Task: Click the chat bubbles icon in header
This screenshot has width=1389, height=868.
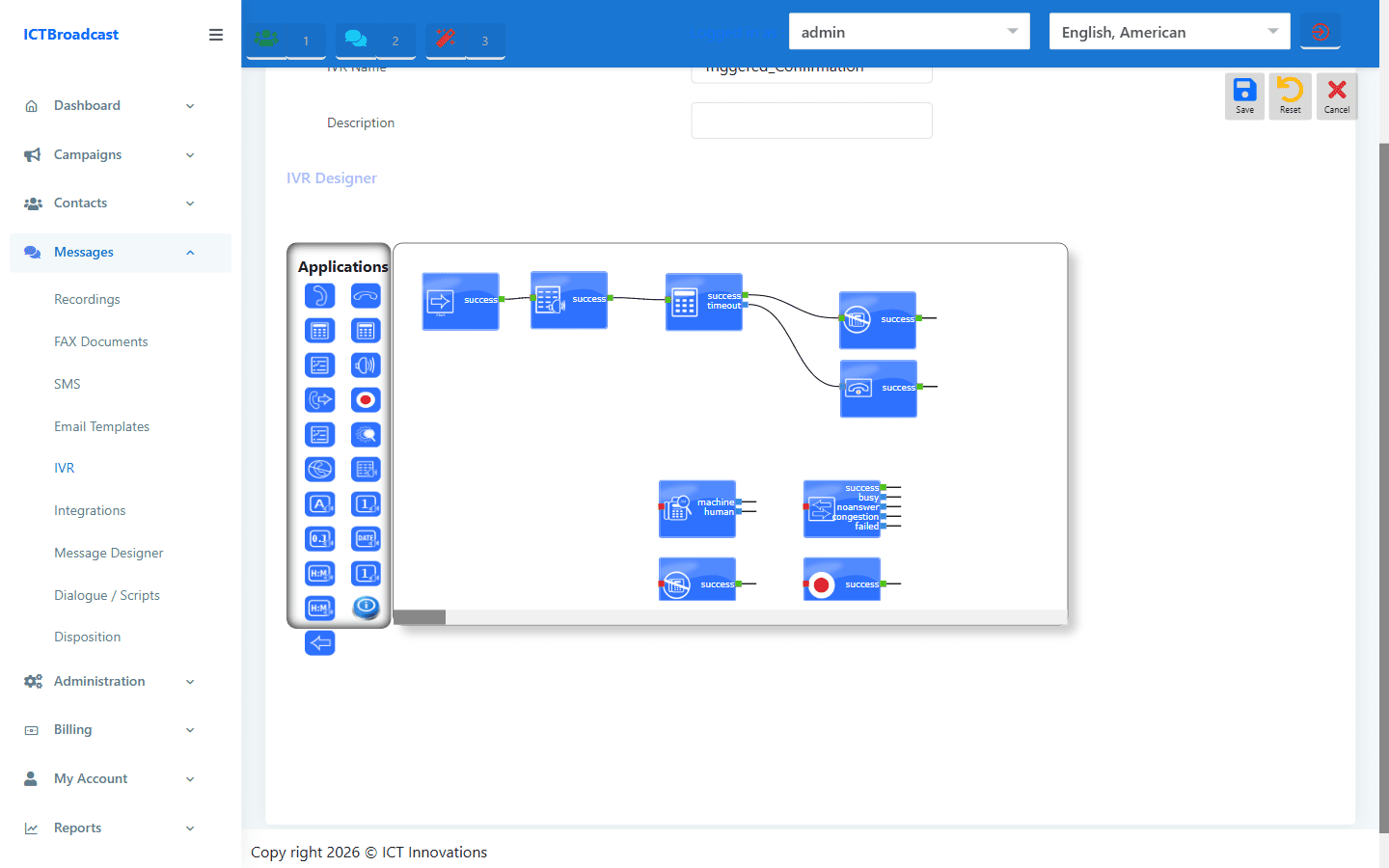Action: [x=356, y=40]
